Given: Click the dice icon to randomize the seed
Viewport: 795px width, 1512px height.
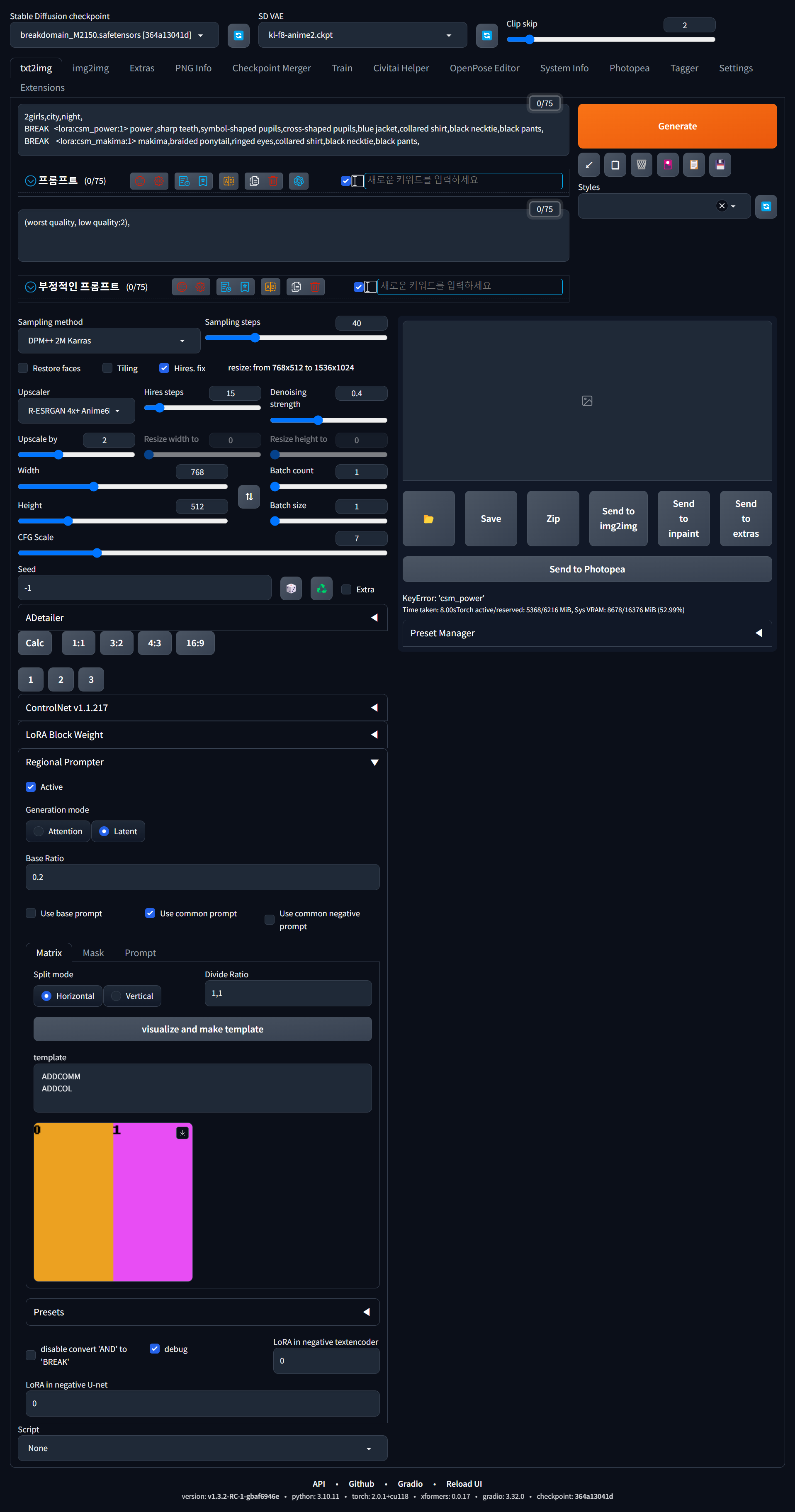Looking at the screenshot, I should [291, 588].
